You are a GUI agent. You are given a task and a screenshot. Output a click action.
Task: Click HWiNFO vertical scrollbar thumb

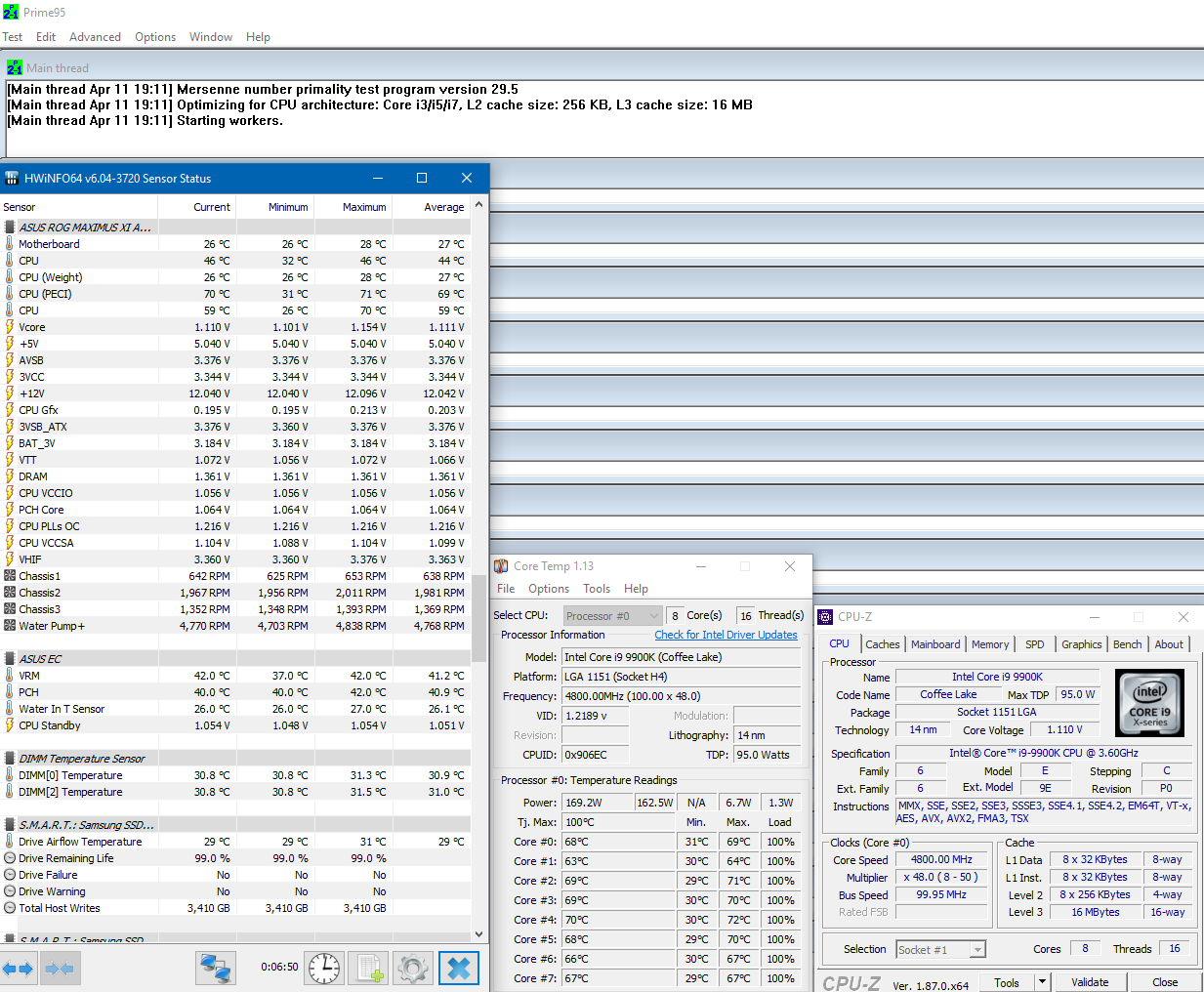478,619
